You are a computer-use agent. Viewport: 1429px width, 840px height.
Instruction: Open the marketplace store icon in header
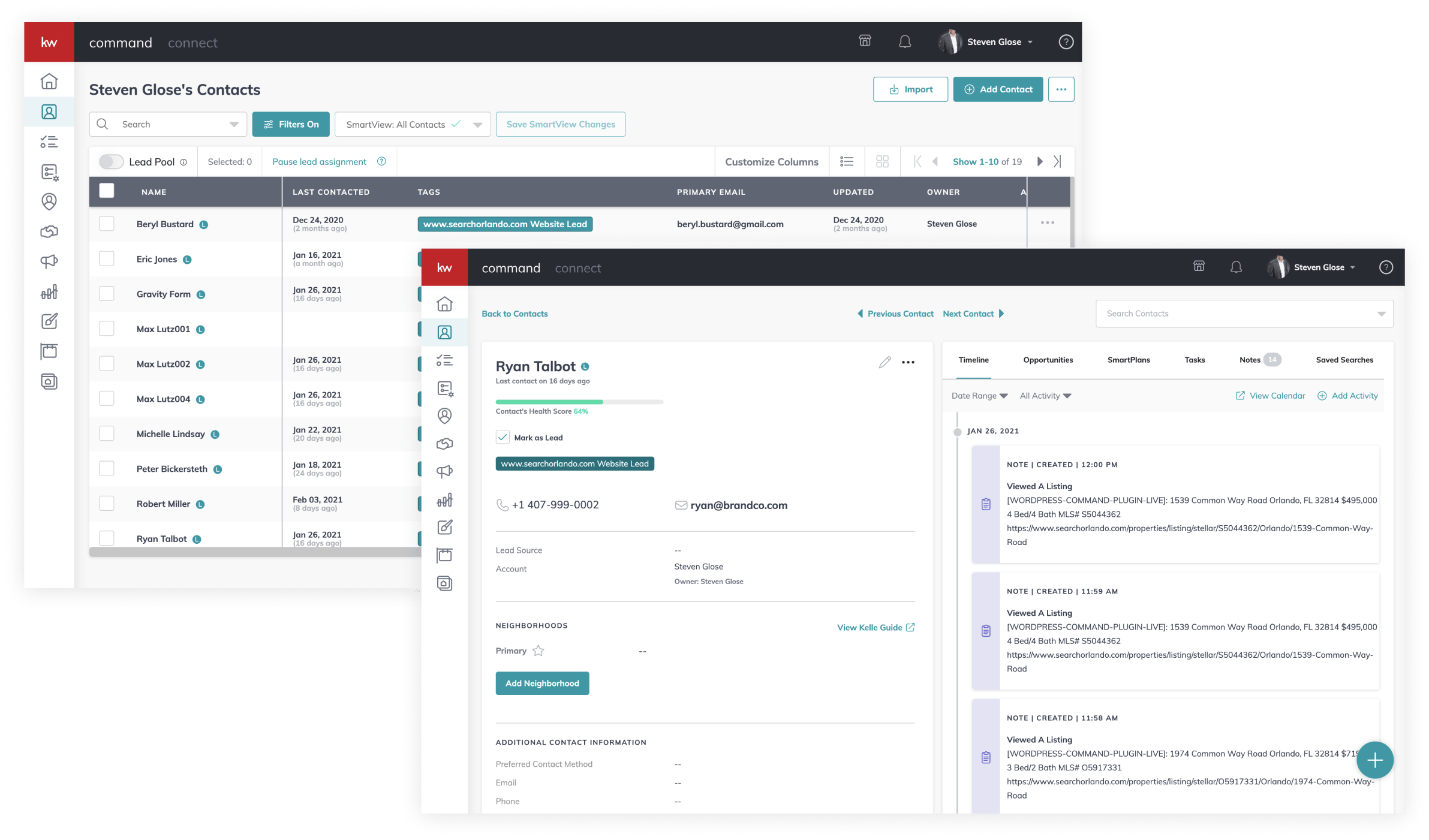click(x=865, y=41)
